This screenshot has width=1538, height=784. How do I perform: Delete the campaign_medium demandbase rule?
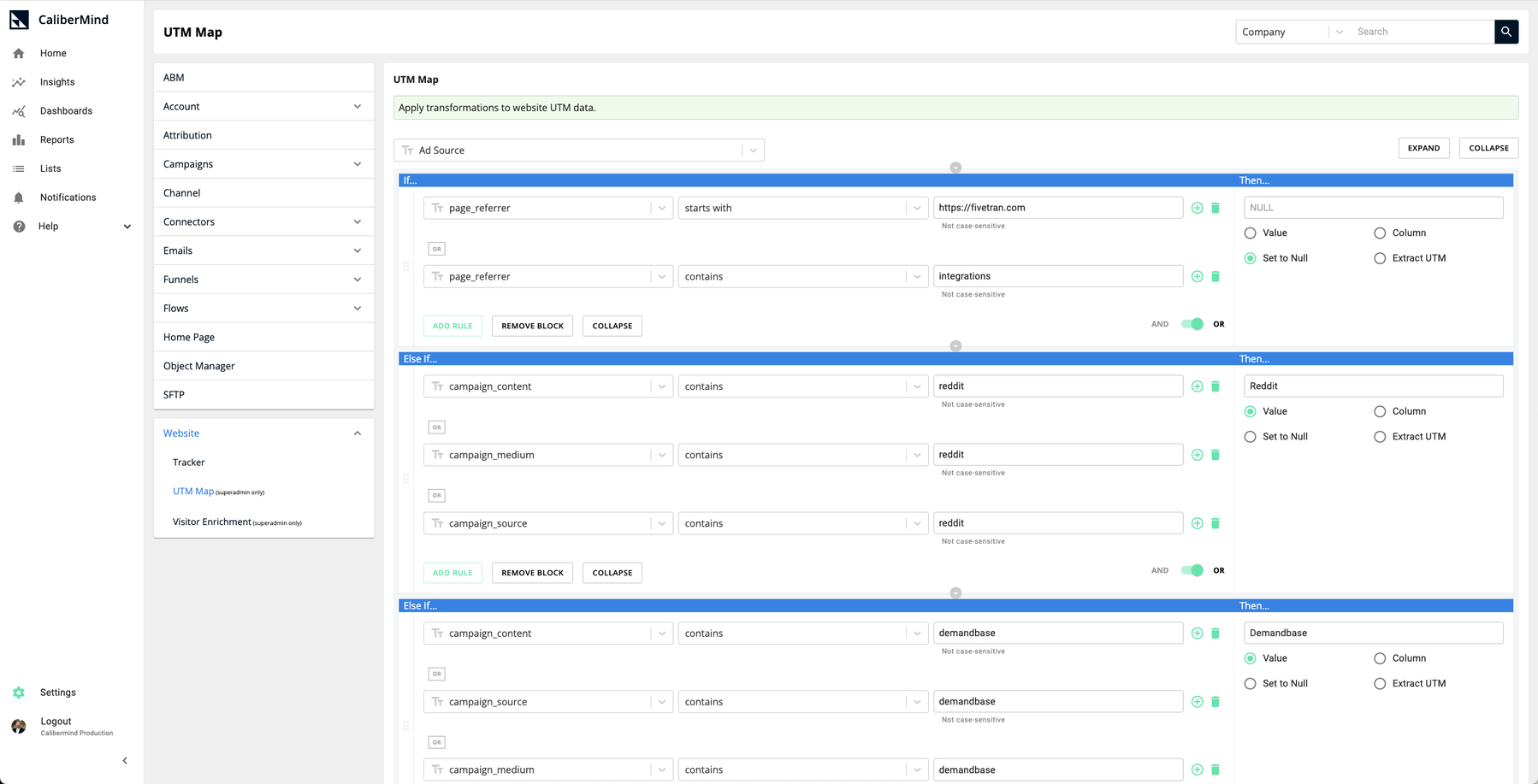tap(1216, 769)
